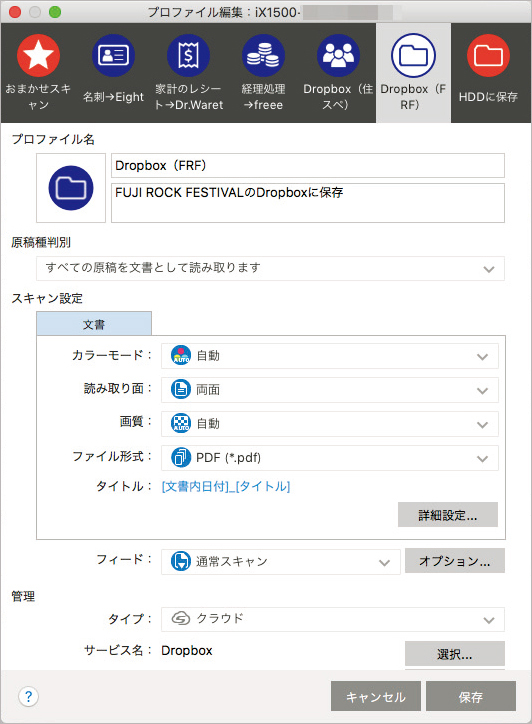This screenshot has width=532, height=724.
Task: Select the Dropbox (住スペ) people profile icon
Action: (339, 55)
